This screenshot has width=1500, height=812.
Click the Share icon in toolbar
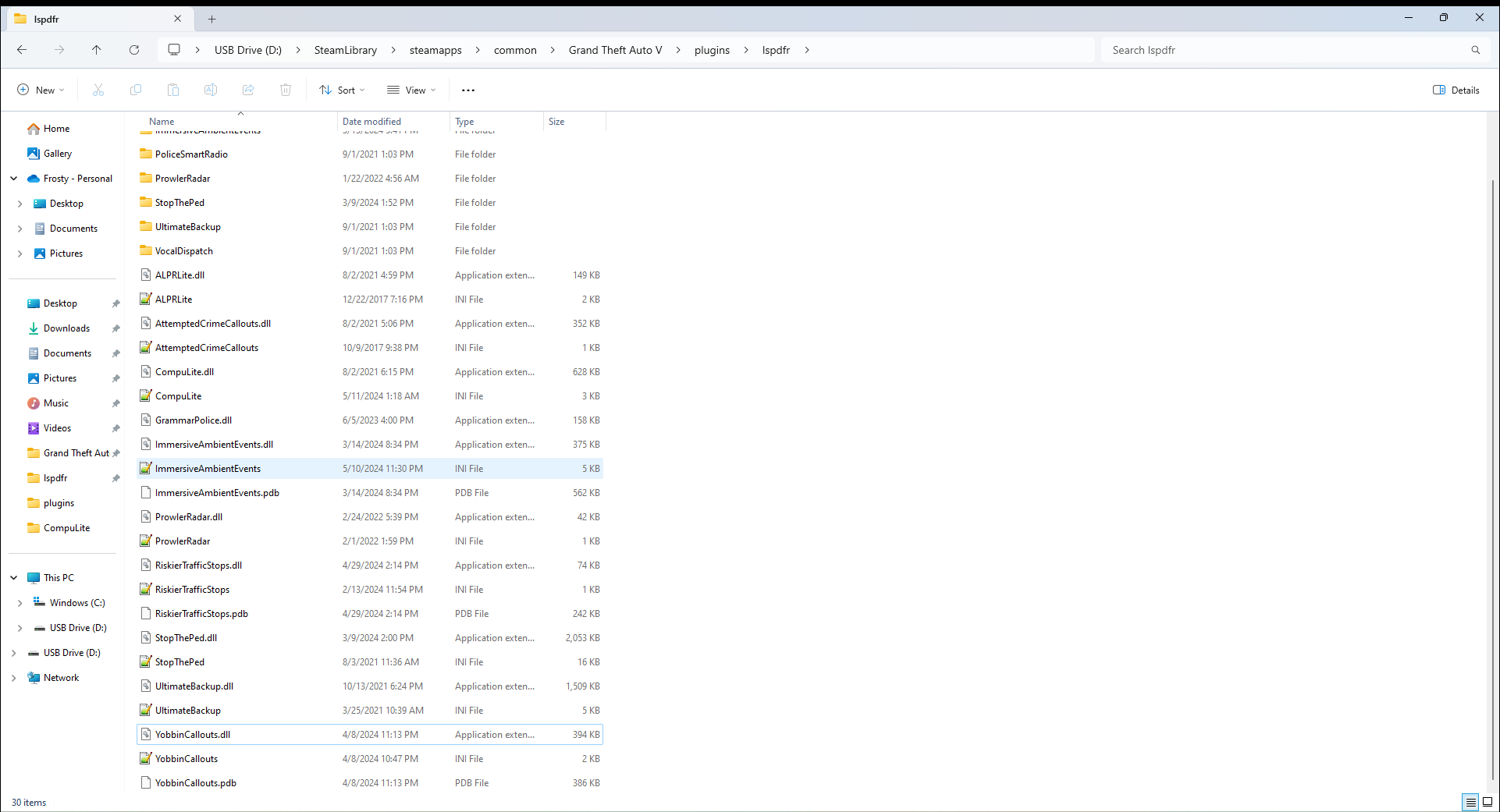pos(248,90)
